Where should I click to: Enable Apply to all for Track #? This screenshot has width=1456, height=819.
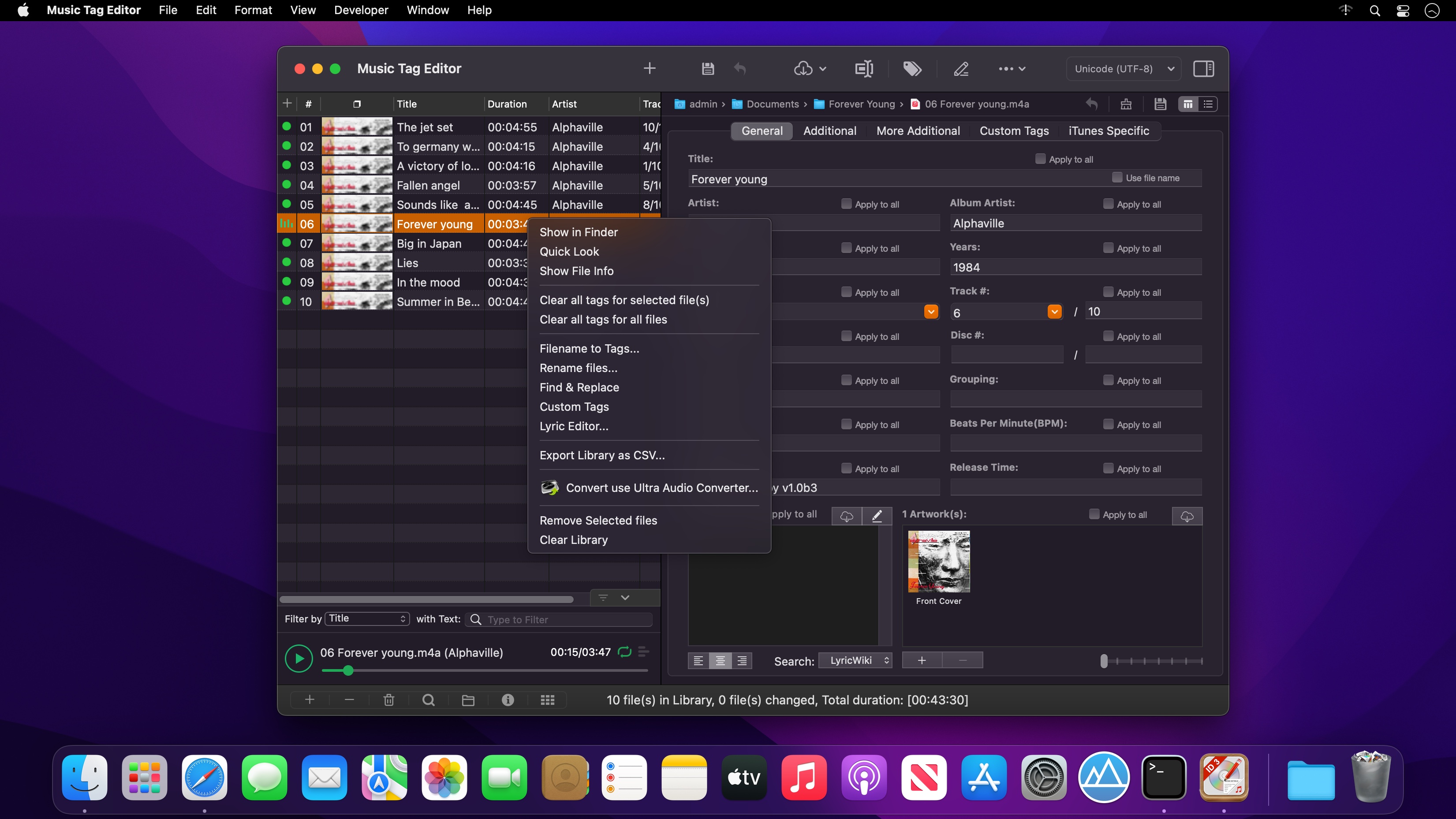click(1108, 292)
